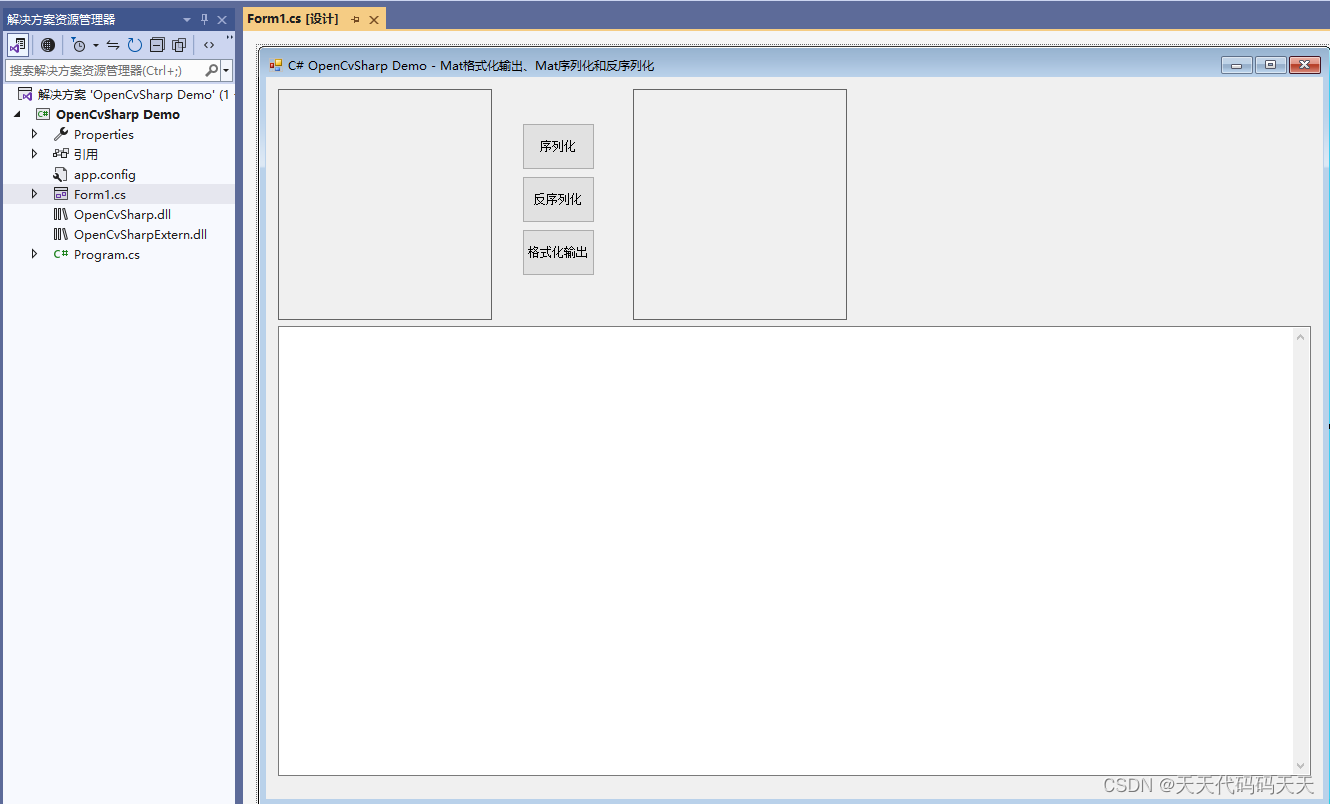Refresh Solution Explorer with the circular arrow
The width and height of the screenshot is (1330, 804).
135,45
